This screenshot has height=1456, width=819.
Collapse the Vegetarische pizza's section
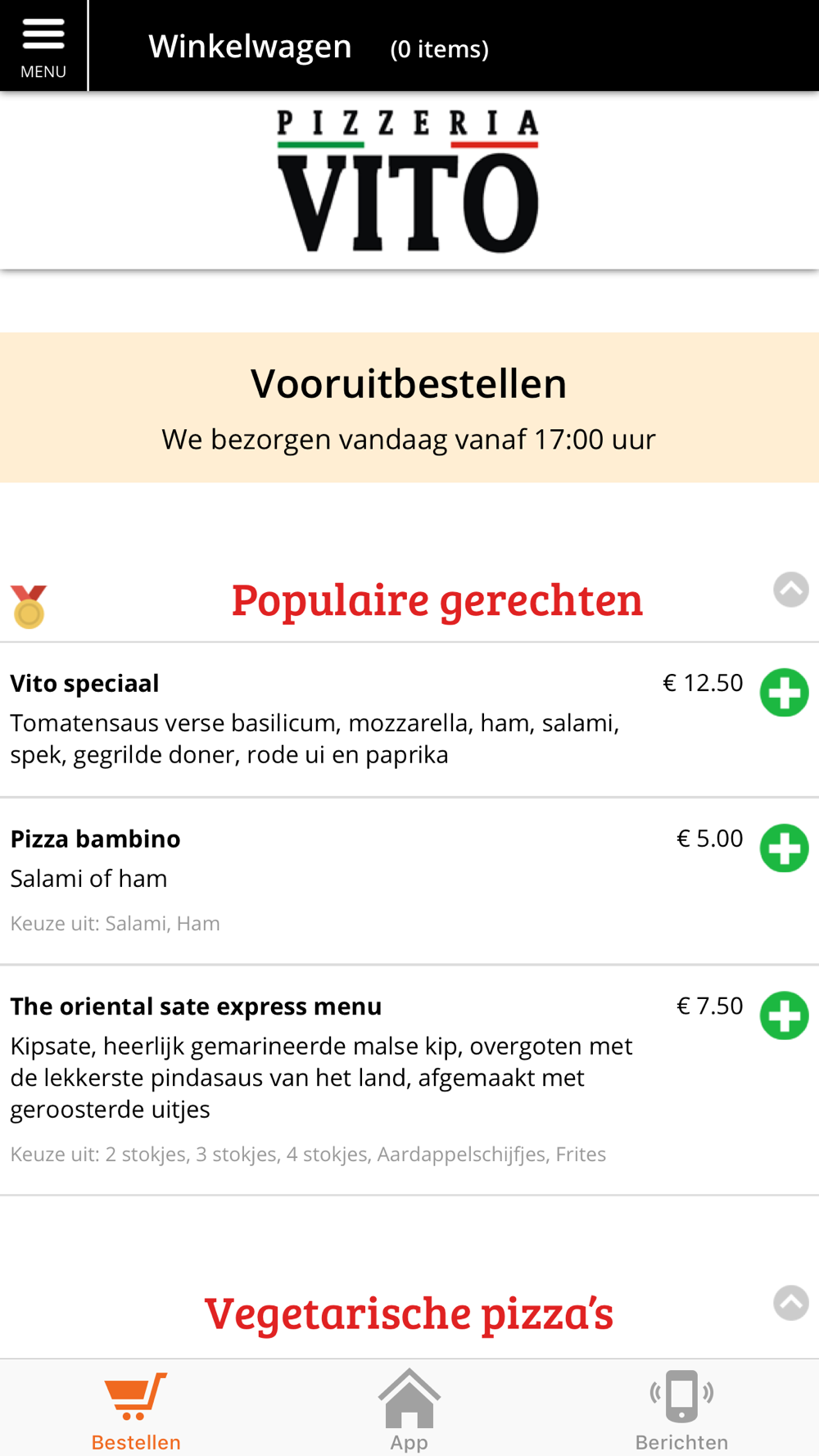pos(790,1303)
